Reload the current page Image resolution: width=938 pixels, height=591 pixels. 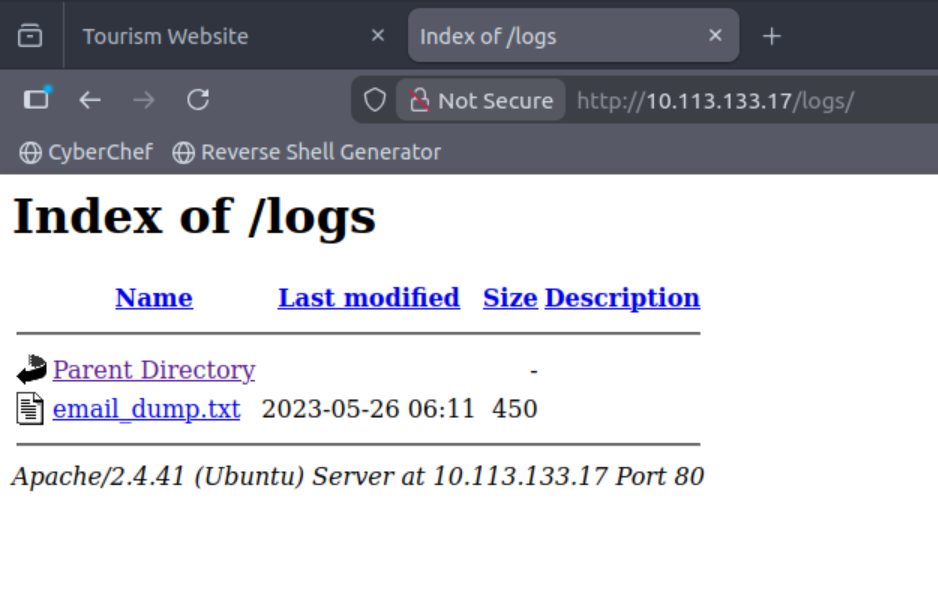click(198, 100)
